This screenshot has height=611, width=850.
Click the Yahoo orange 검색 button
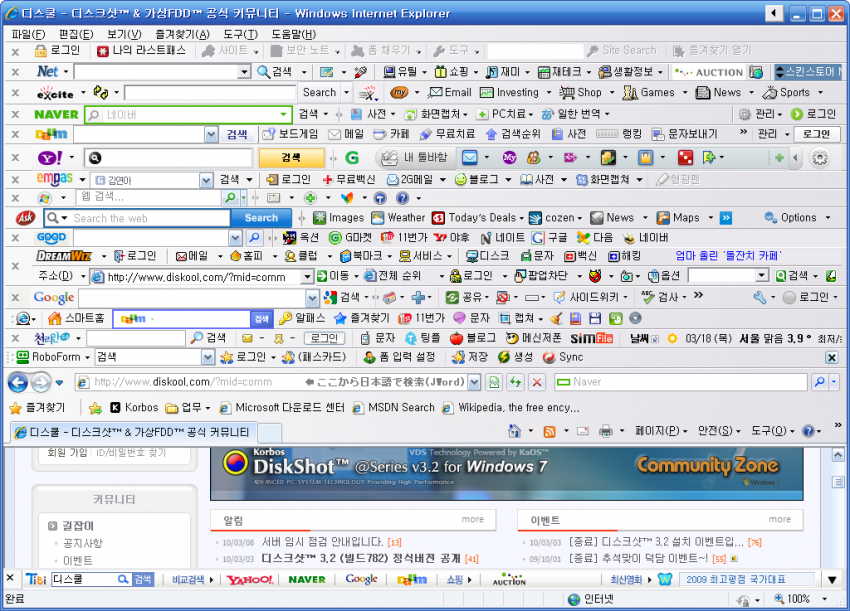pos(291,158)
